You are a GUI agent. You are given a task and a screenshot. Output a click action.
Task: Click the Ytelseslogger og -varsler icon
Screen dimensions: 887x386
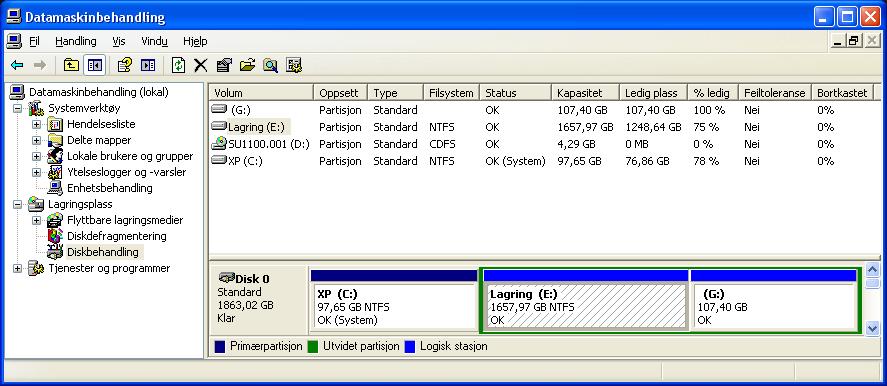(55, 172)
